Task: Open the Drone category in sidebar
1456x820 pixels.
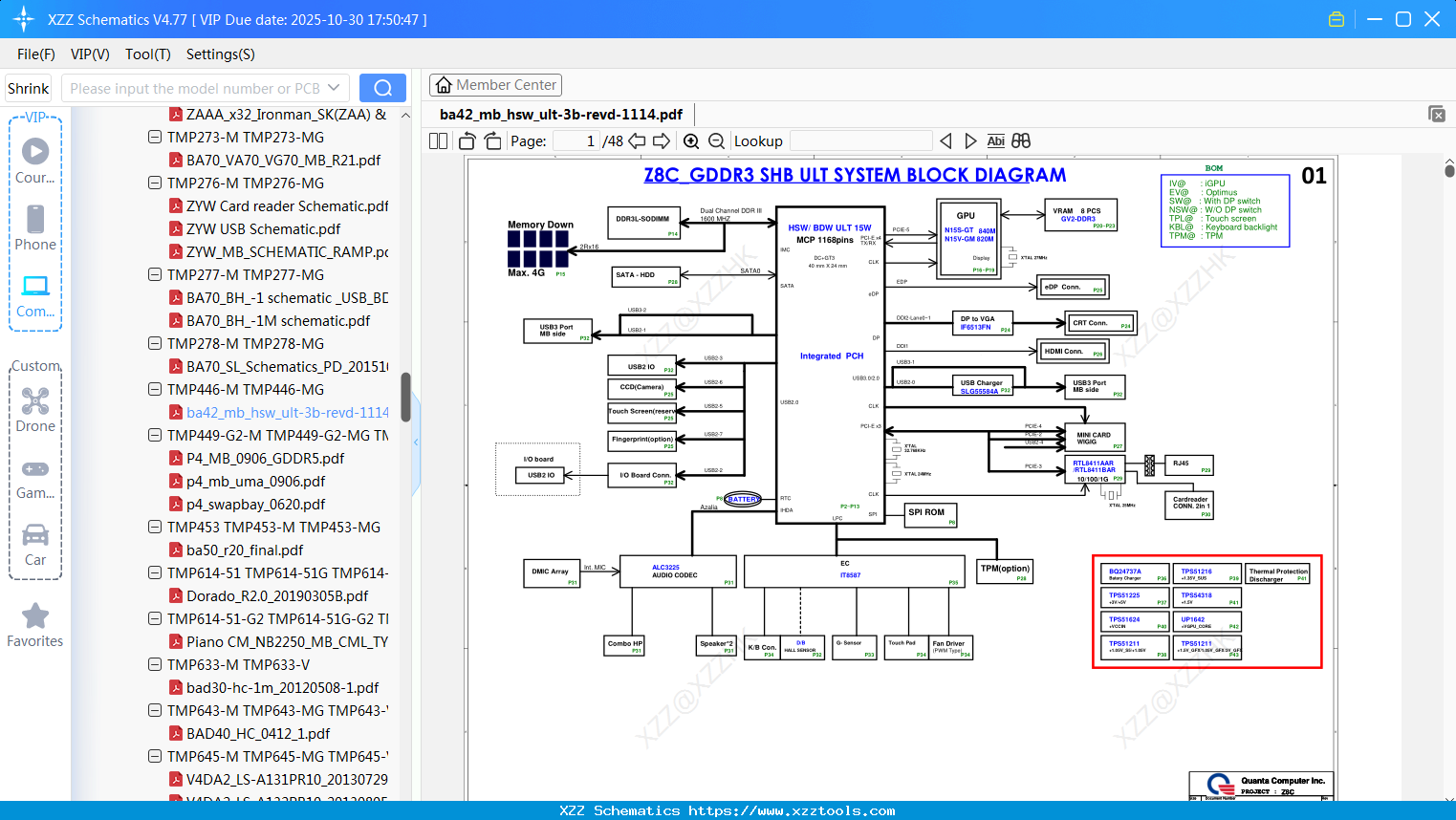Action: pos(35,410)
